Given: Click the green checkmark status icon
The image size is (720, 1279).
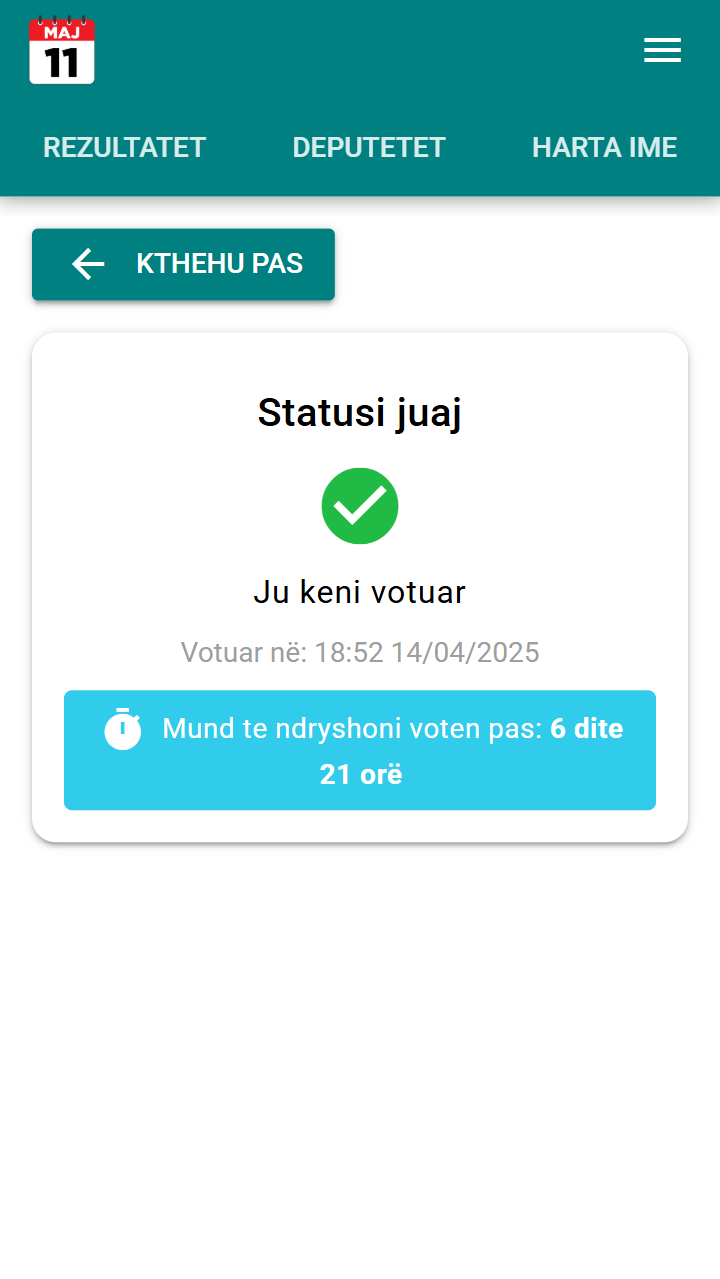Looking at the screenshot, I should click(x=360, y=506).
